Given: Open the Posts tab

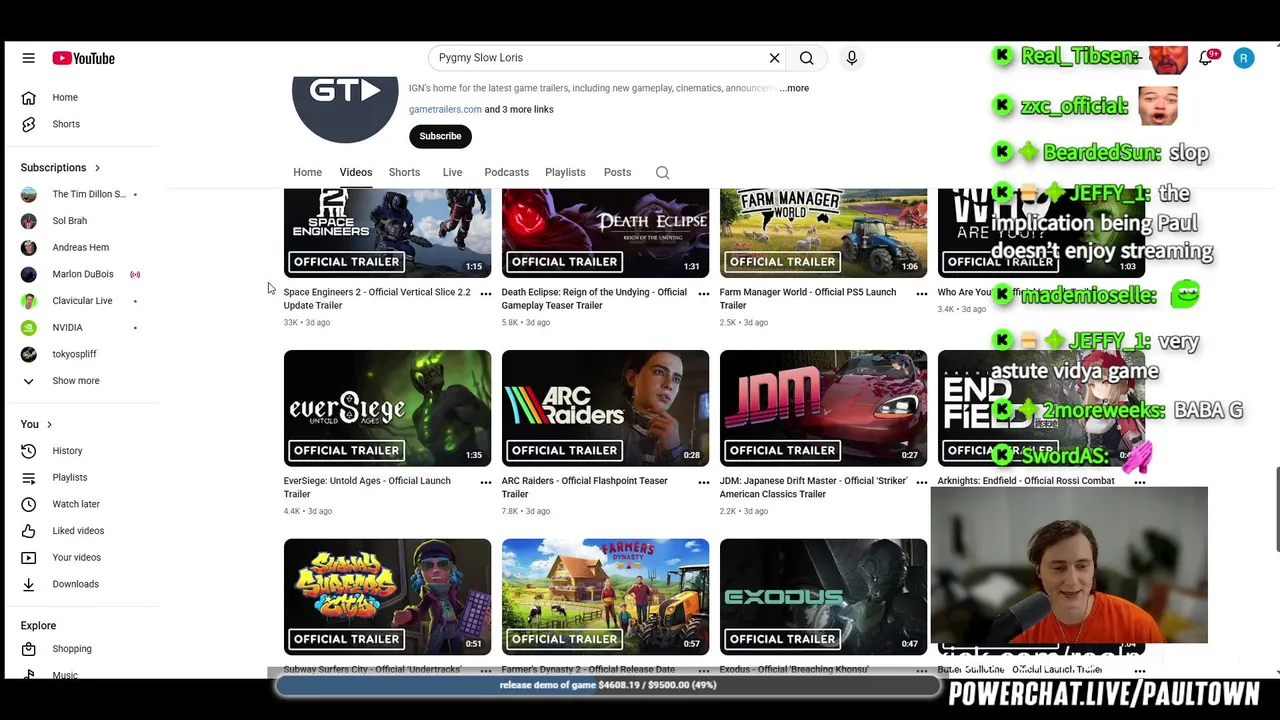Looking at the screenshot, I should click(x=617, y=172).
